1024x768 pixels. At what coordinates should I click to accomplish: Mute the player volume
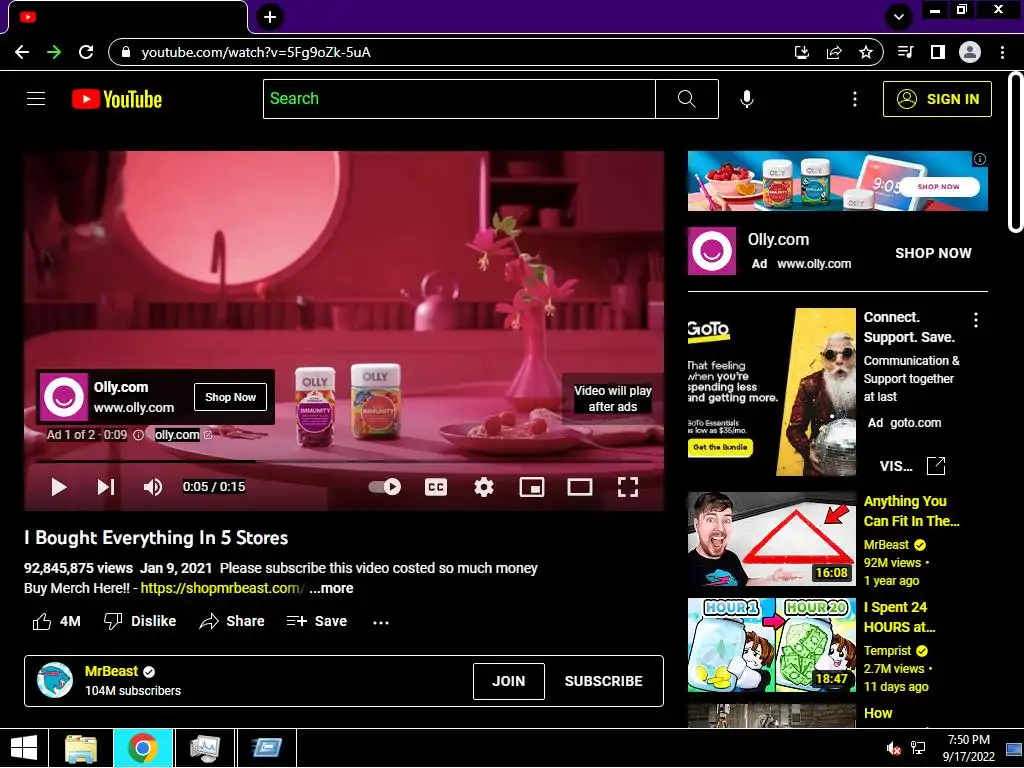153,487
